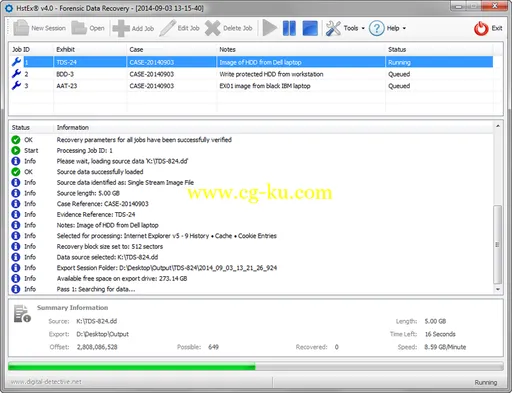
Task: Click the Running indicator in the status bar
Action: click(x=486, y=382)
